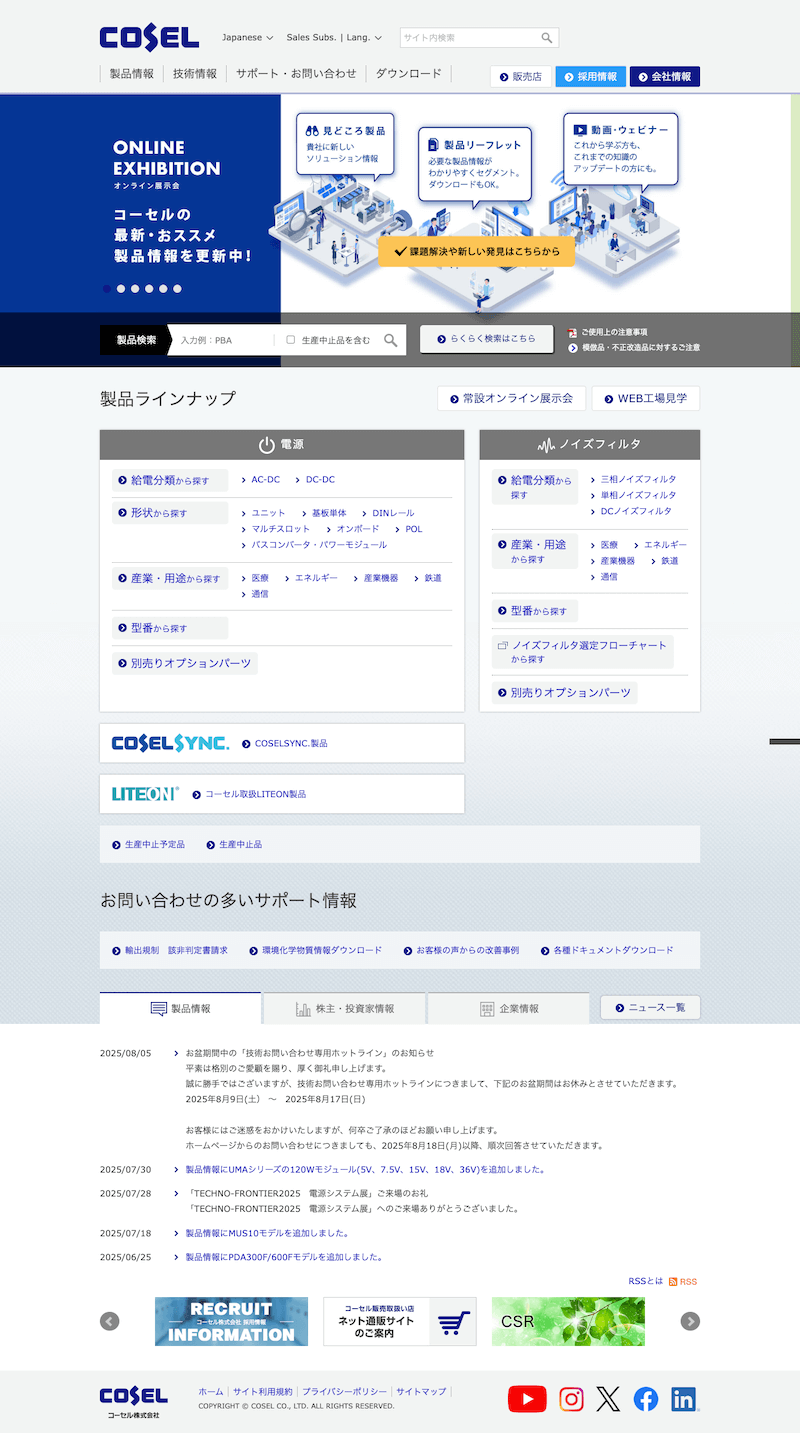The height and width of the screenshot is (1433, 800).
Task: Open the 製品情報 navigation menu item
Action: coord(132,74)
